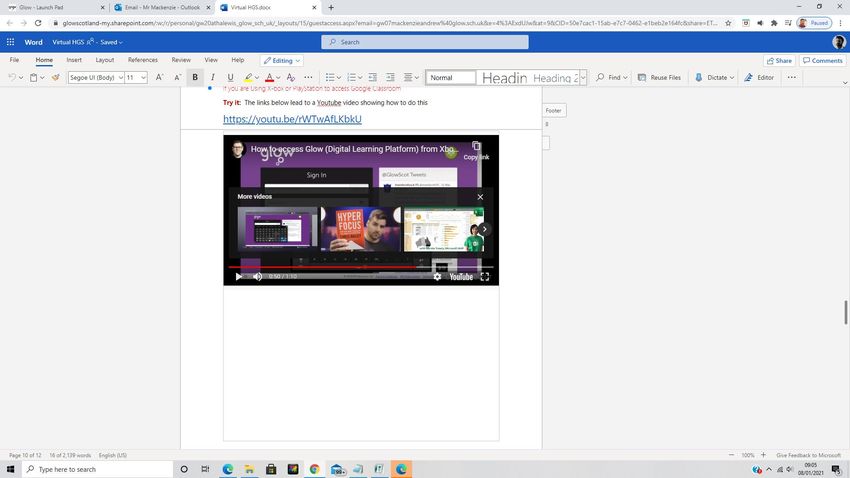Select the Format Painter brush

[55, 77]
